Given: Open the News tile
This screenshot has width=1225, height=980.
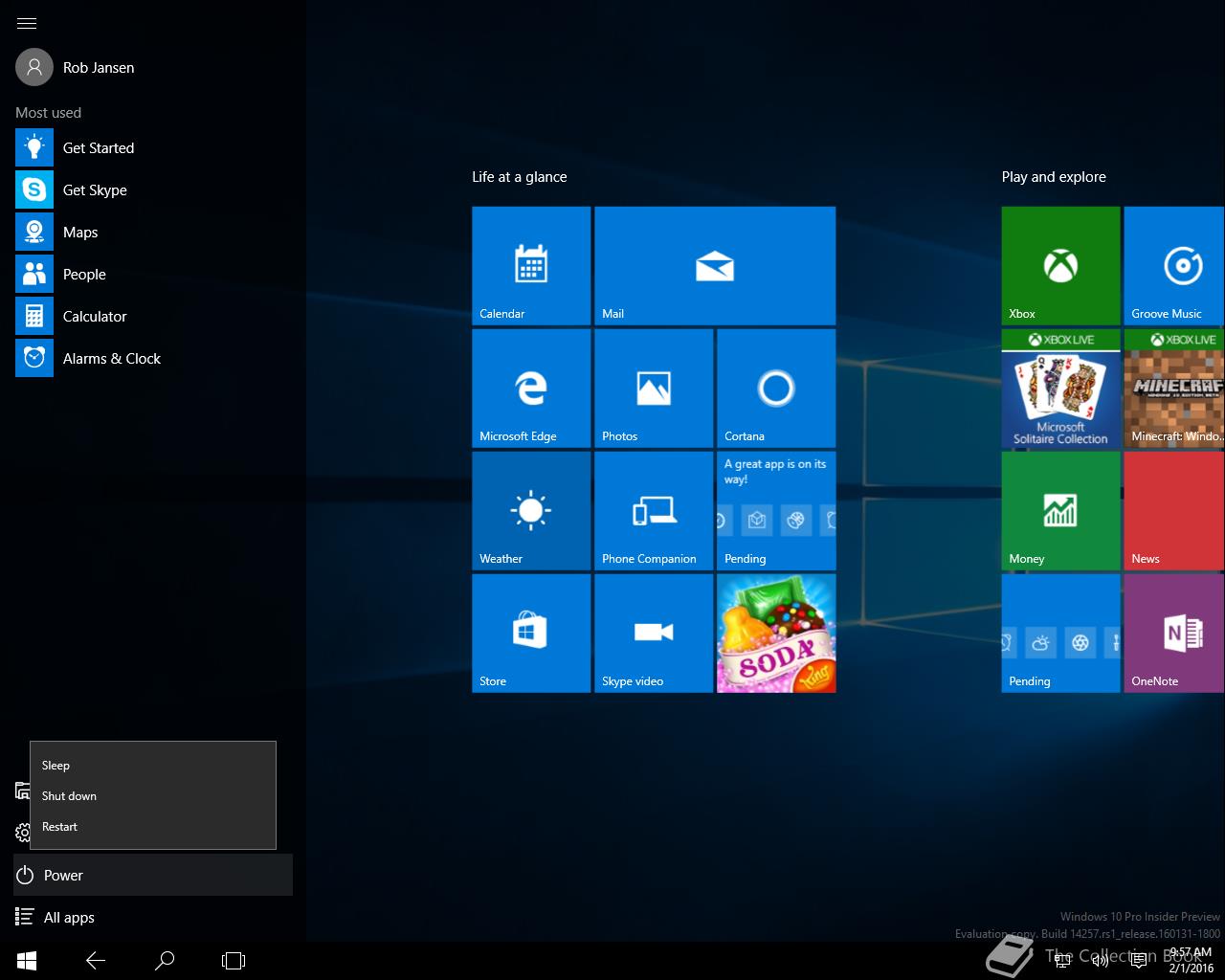Looking at the screenshot, I should click(x=1174, y=511).
